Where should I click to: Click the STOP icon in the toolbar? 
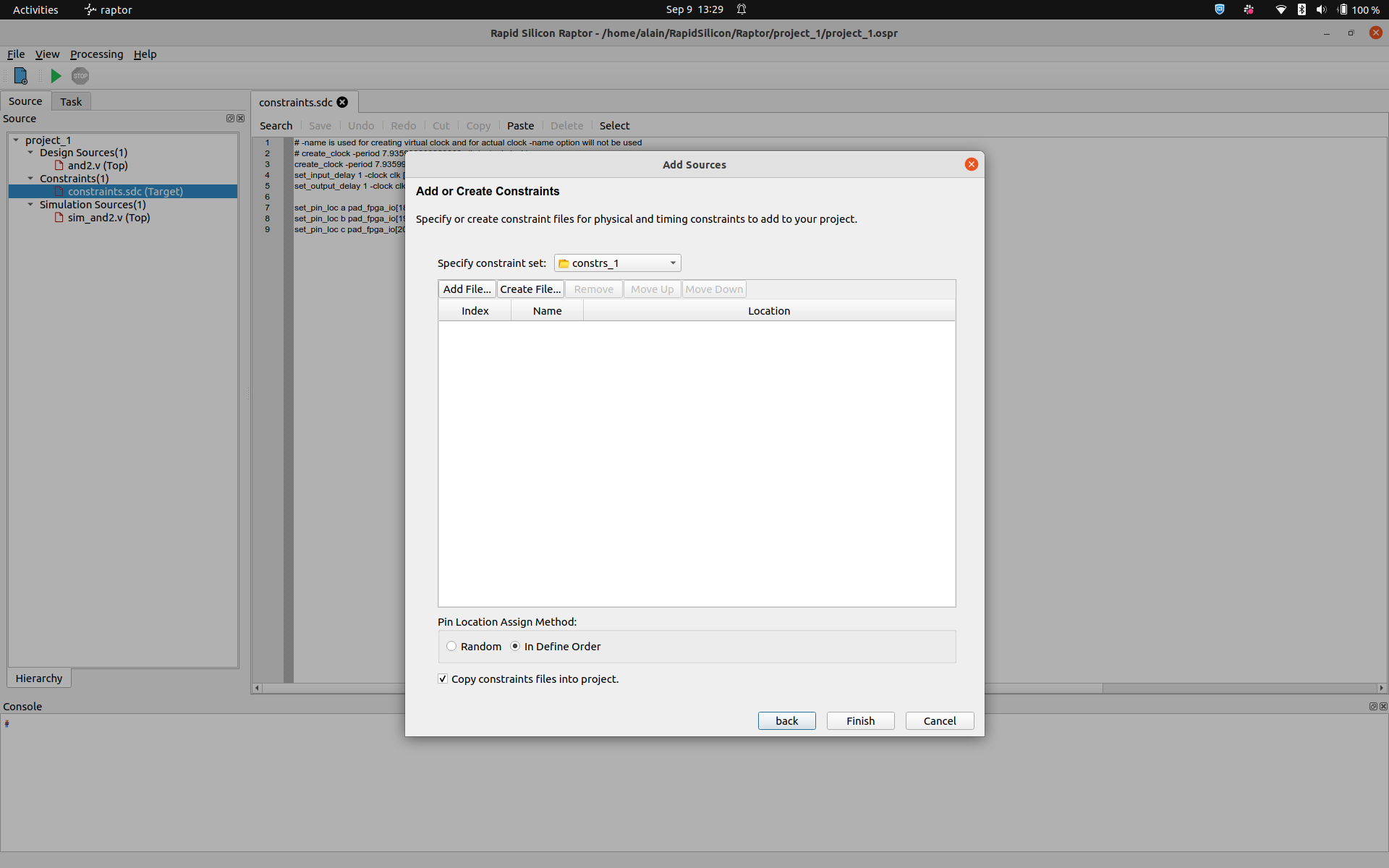(80, 76)
